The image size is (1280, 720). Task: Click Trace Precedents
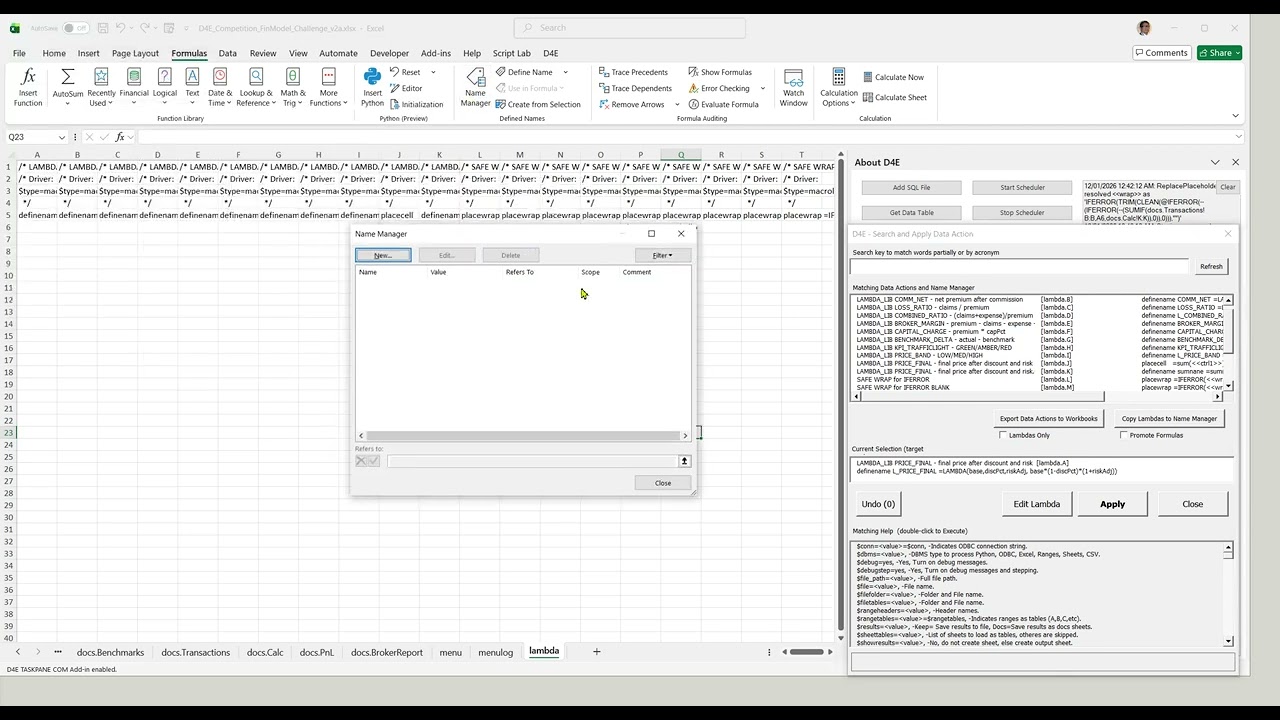(x=633, y=72)
